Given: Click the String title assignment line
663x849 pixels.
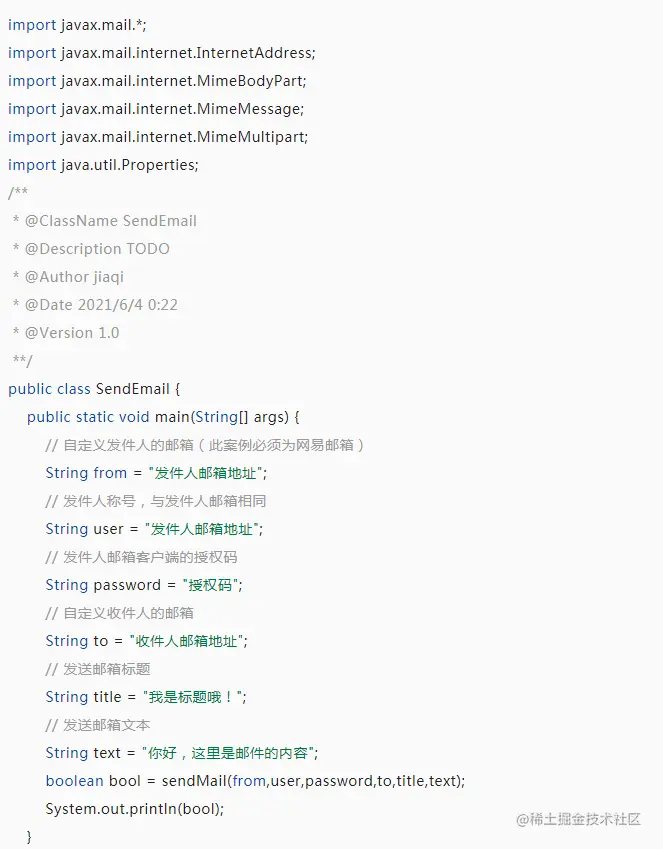Looking at the screenshot, I should [146, 697].
